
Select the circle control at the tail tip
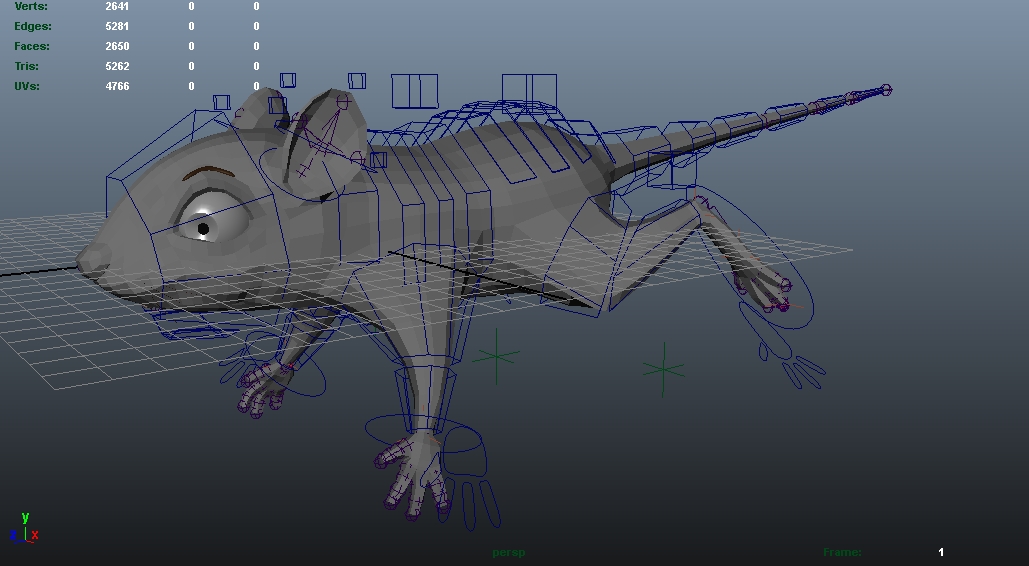(886, 90)
